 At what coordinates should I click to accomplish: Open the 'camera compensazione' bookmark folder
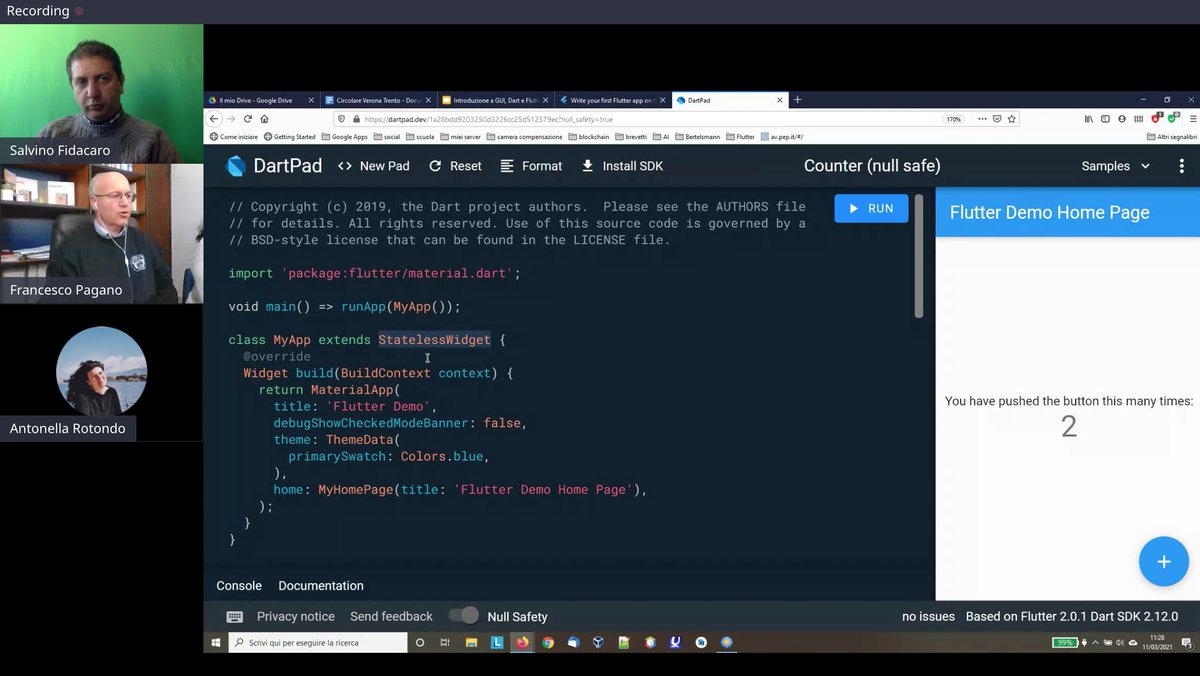point(523,137)
